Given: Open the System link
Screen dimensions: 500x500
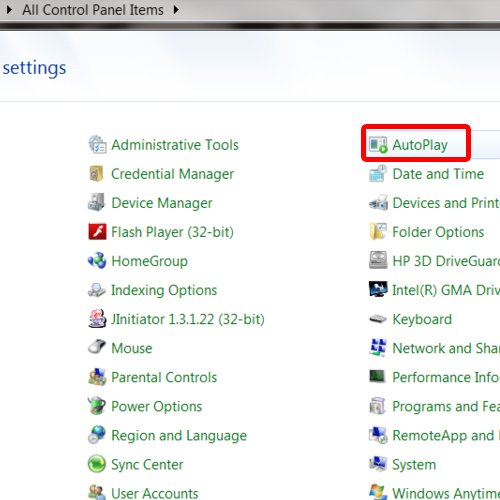Looking at the screenshot, I should 414,464.
